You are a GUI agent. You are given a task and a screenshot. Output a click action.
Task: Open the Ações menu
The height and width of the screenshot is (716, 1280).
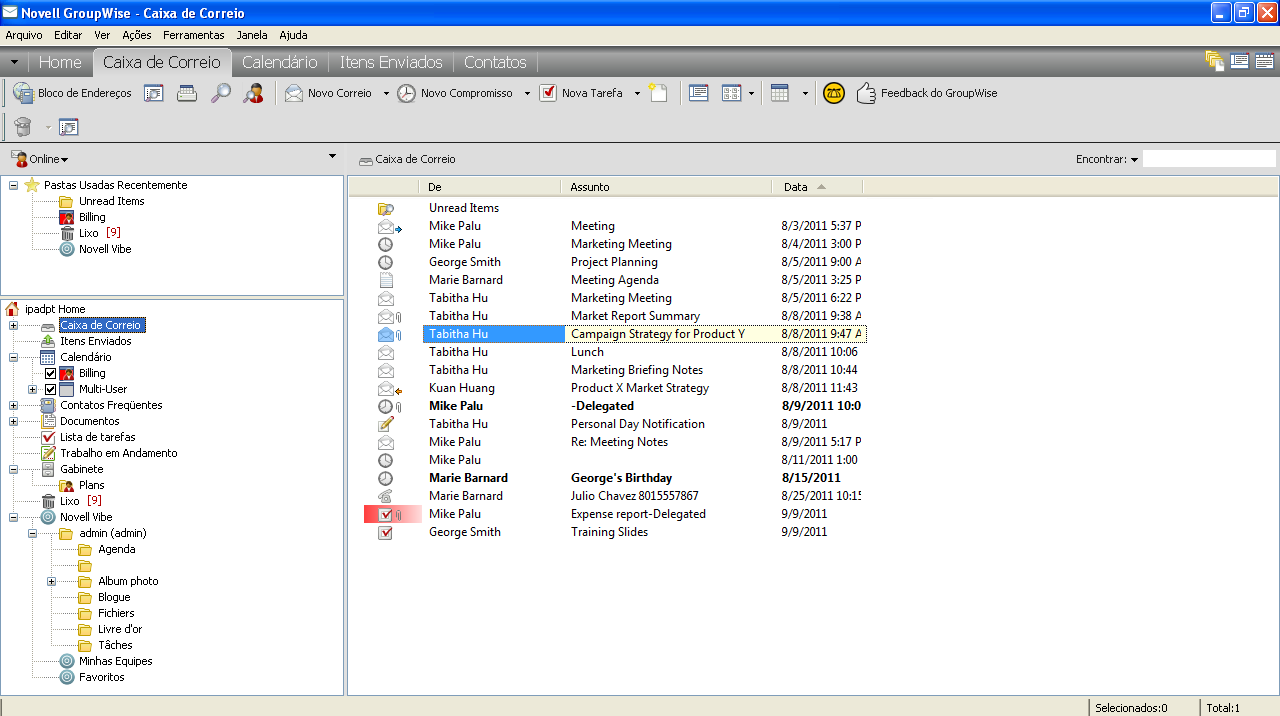[x=136, y=35]
